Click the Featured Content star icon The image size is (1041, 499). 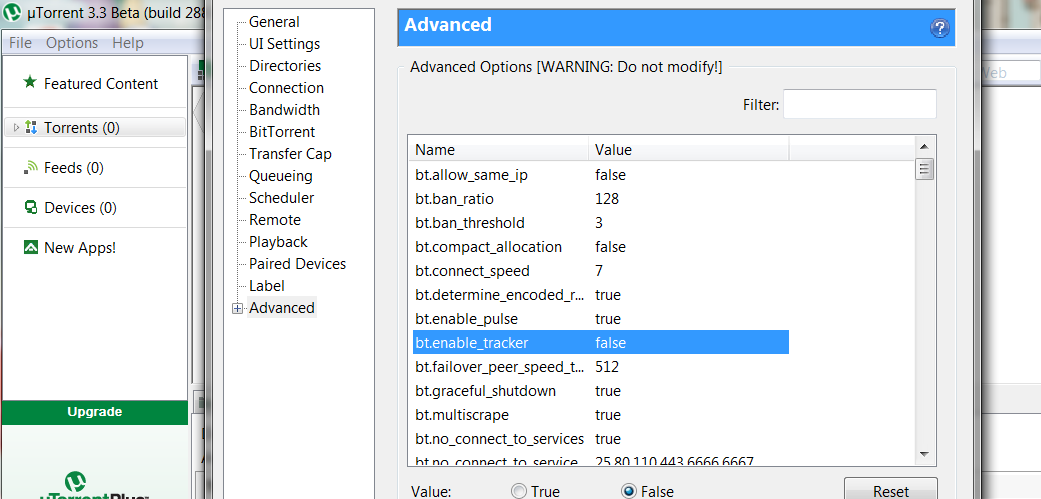tap(30, 82)
